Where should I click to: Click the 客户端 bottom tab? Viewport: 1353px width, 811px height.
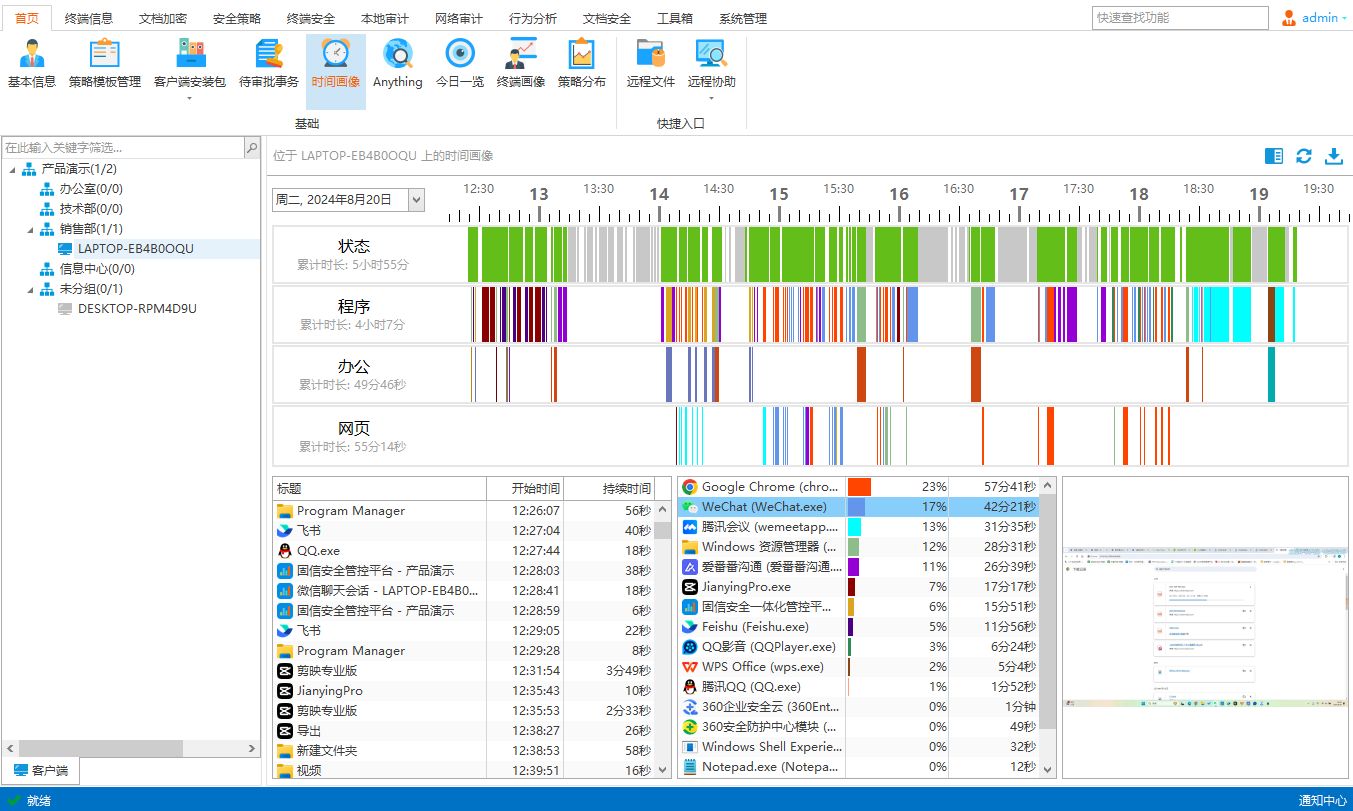[41, 771]
